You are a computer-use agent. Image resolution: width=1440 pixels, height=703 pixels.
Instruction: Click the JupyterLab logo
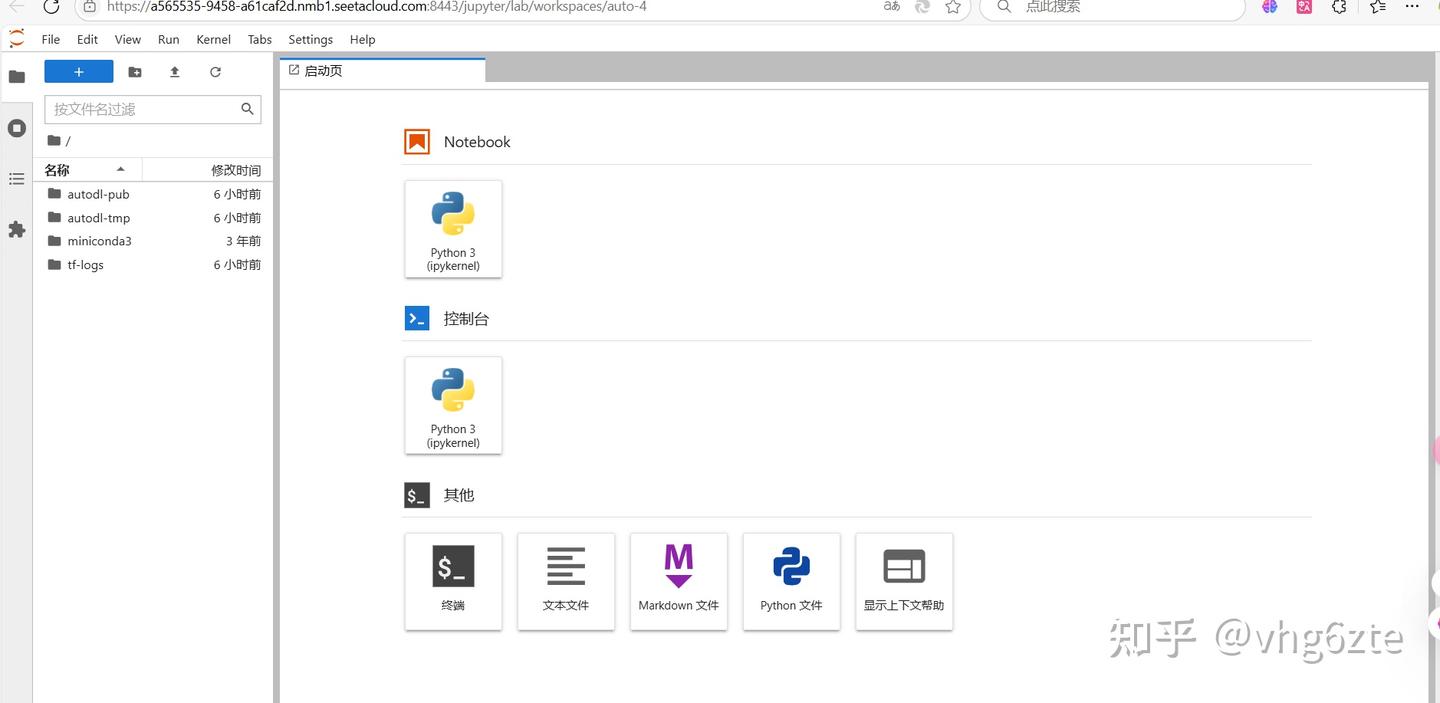tap(16, 39)
